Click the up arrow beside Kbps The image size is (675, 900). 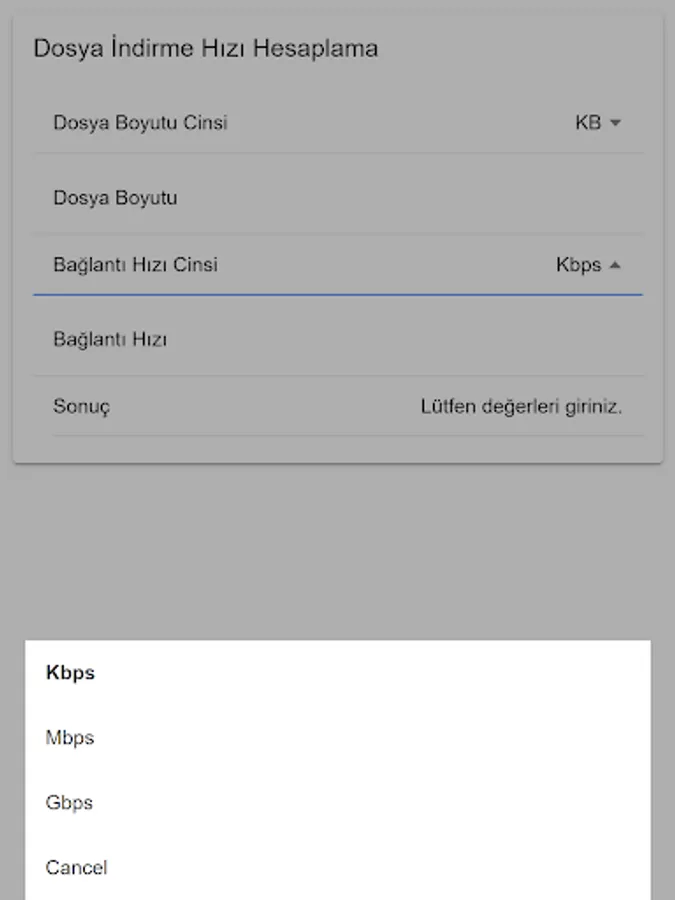tap(615, 265)
